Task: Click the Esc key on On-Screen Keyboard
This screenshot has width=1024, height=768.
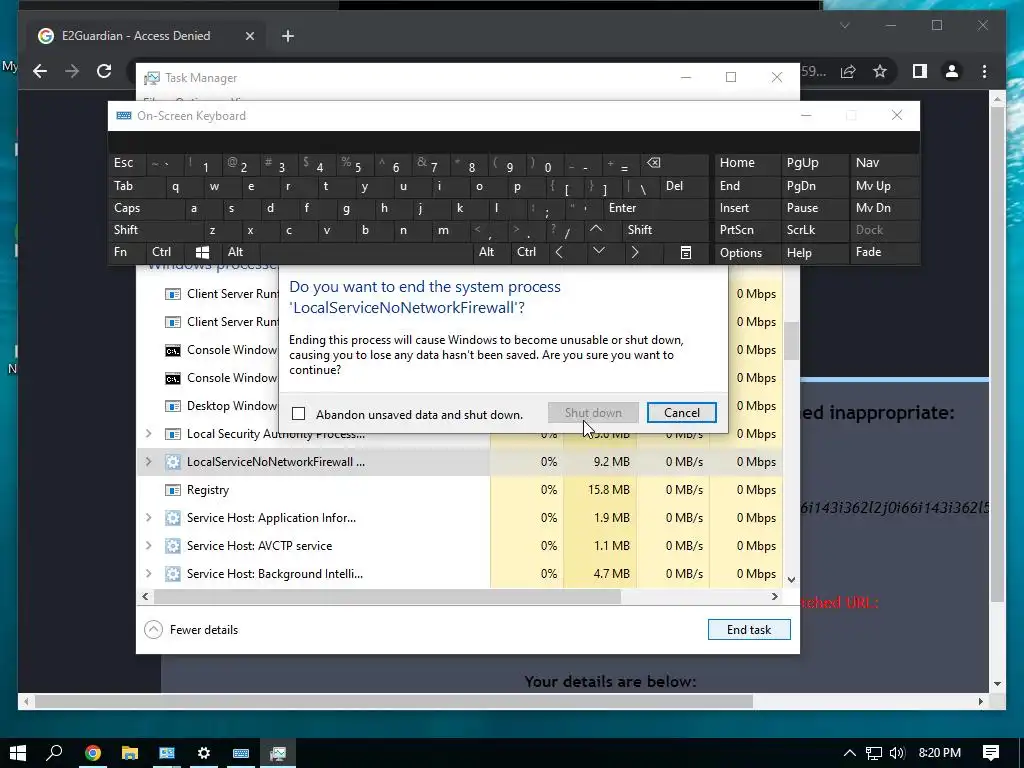Action: (127, 163)
